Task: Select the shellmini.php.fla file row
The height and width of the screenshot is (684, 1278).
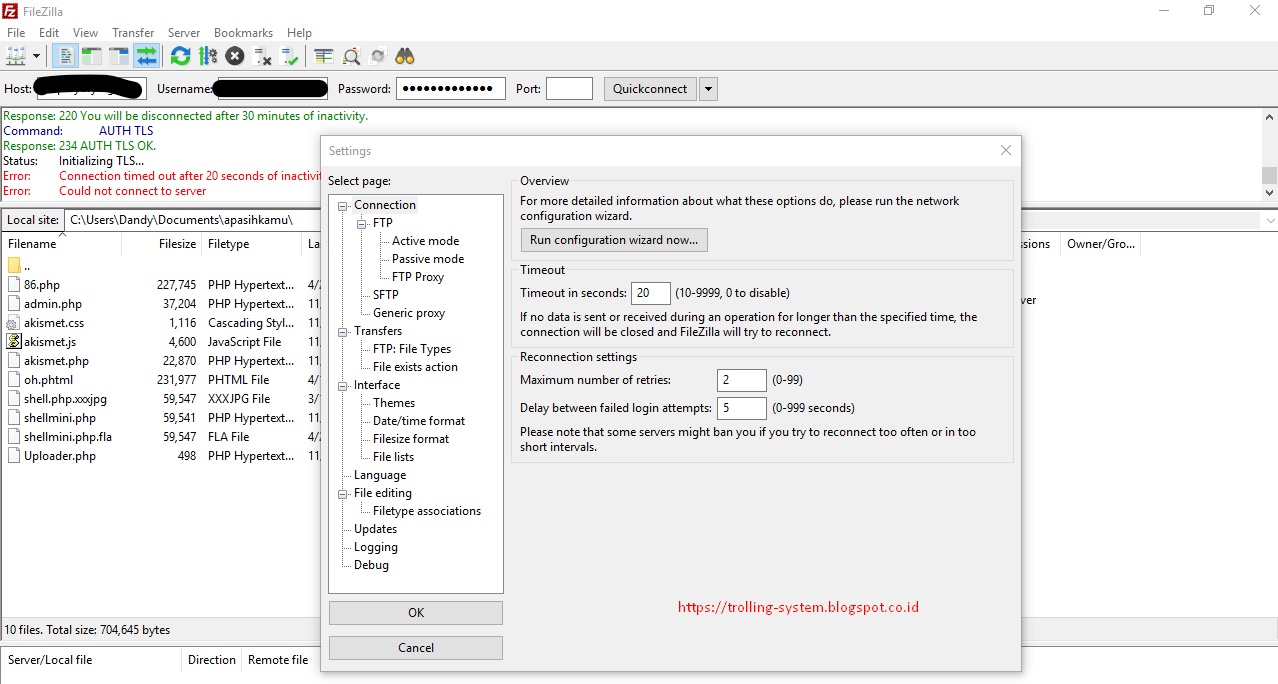Action: tap(161, 437)
